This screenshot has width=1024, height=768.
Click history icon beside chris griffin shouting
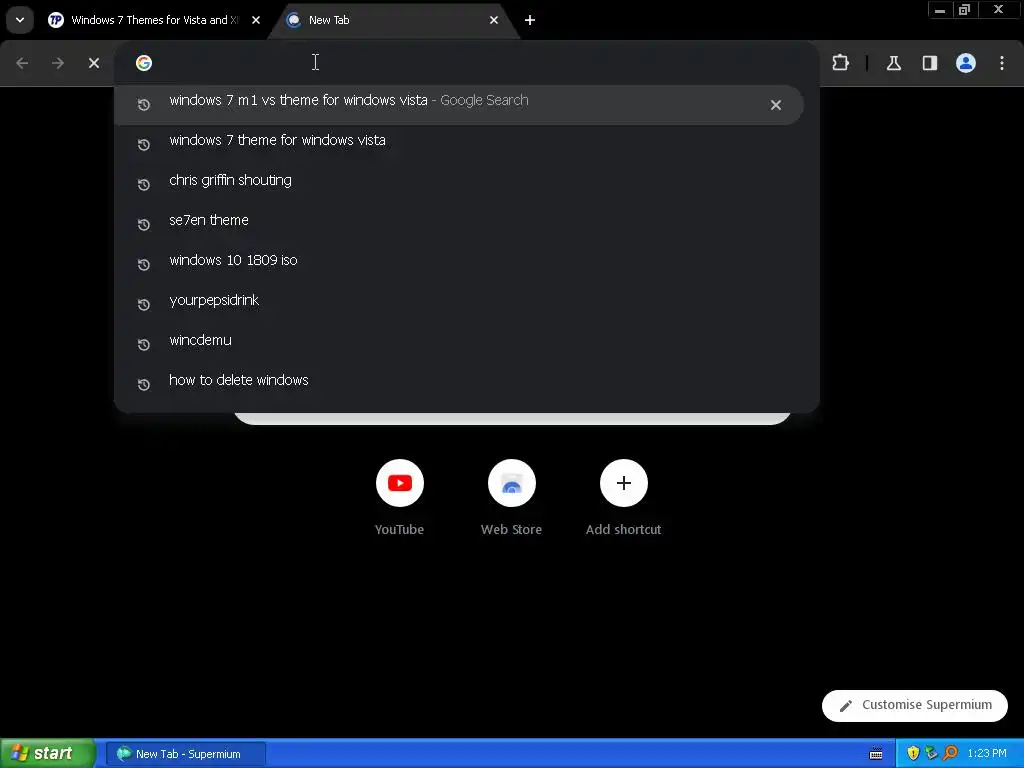[144, 185]
